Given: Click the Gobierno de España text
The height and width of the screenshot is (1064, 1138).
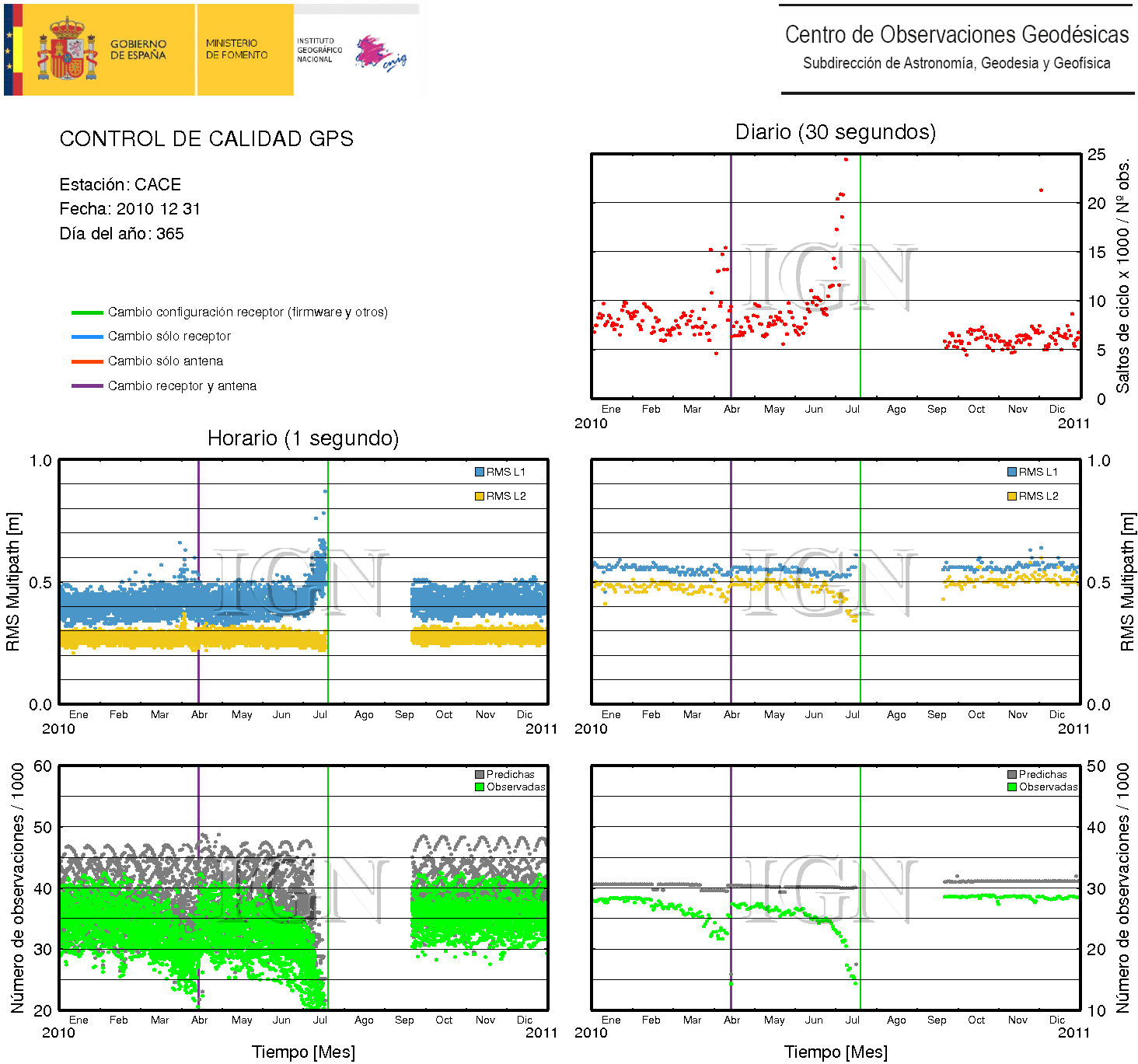Looking at the screenshot, I should click(138, 50).
